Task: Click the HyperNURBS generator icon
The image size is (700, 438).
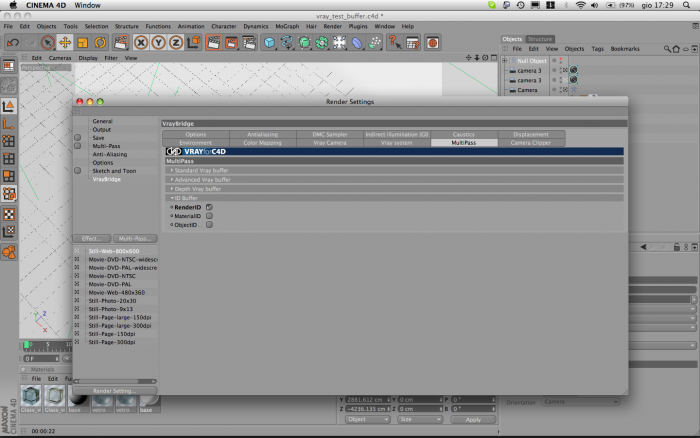Action: coord(304,42)
